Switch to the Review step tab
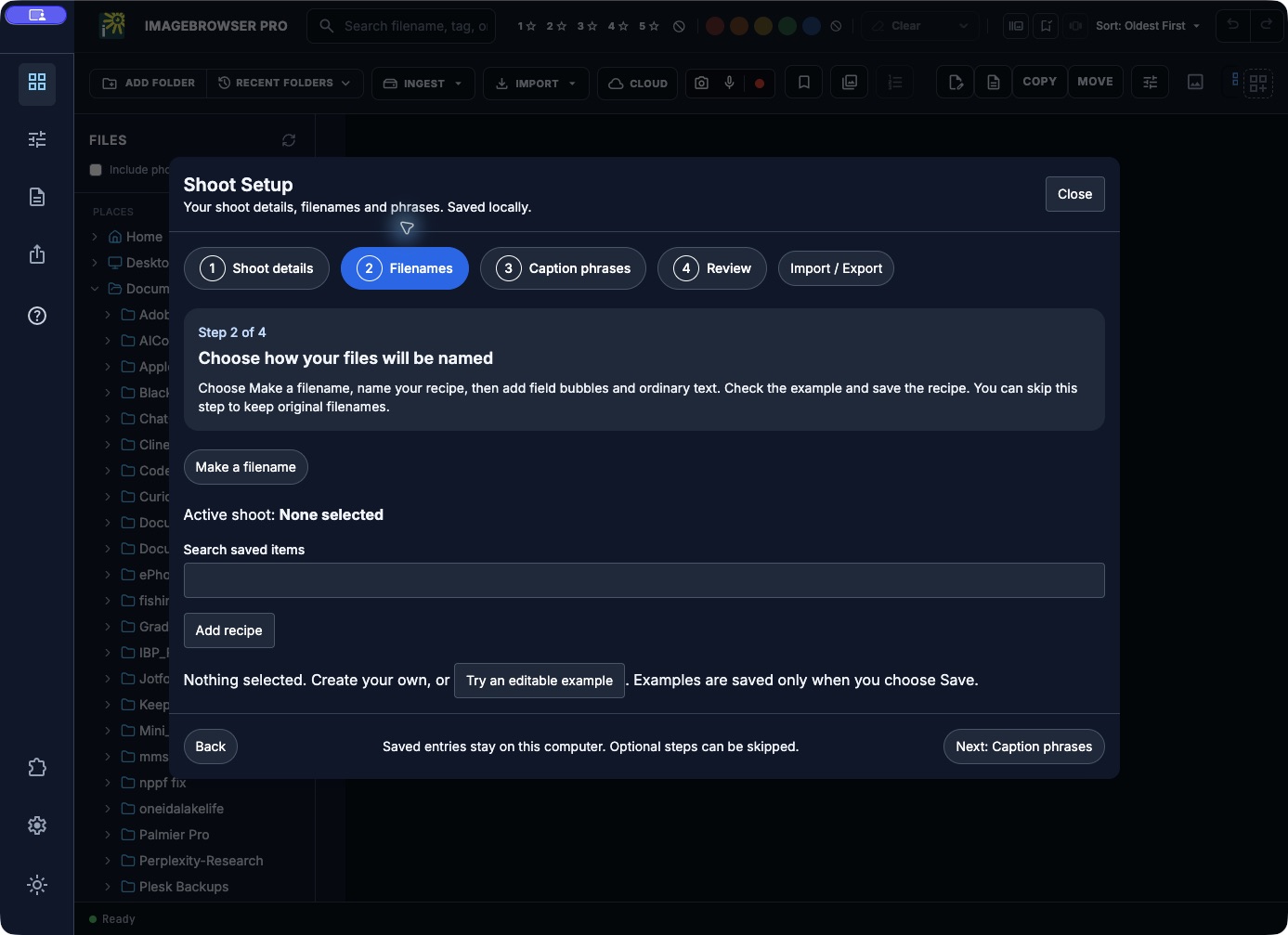Screen dimensions: 1288x935 (712, 268)
